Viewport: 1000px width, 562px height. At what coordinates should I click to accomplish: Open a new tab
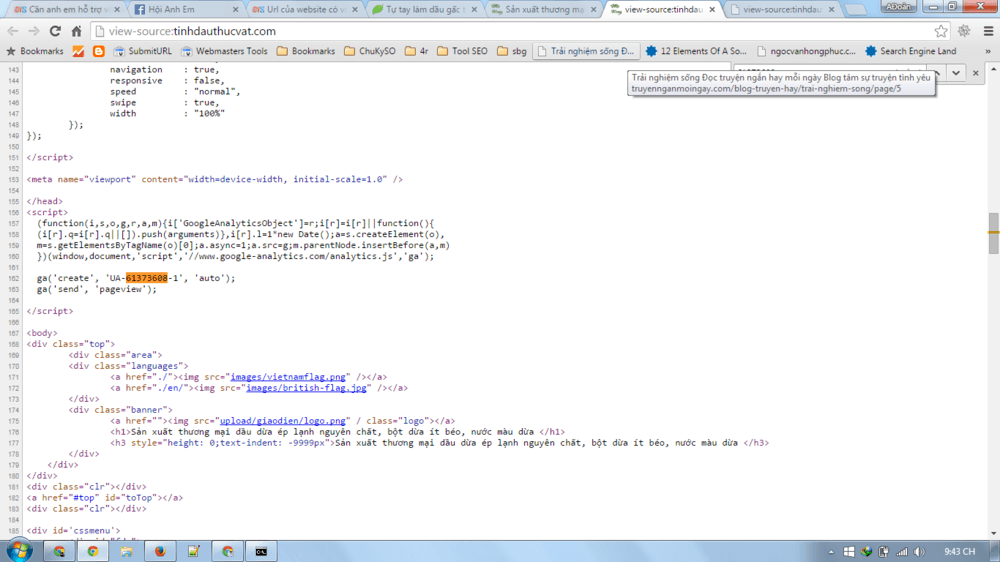click(x=856, y=10)
